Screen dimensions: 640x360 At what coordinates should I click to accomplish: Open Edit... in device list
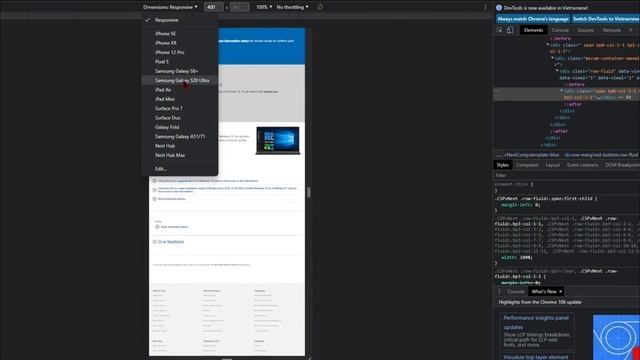pos(180,169)
